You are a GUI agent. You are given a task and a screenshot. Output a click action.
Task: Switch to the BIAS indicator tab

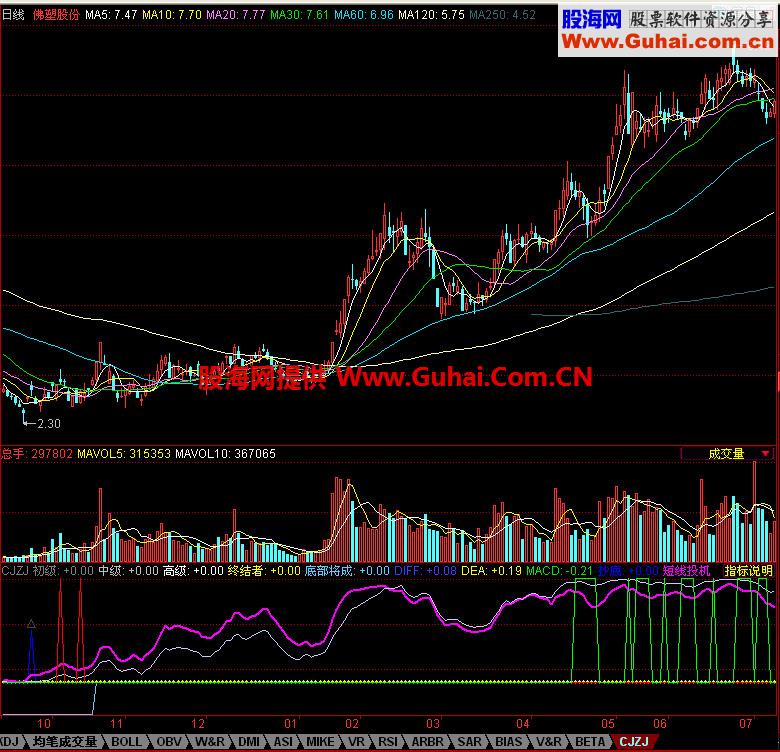pos(508,742)
